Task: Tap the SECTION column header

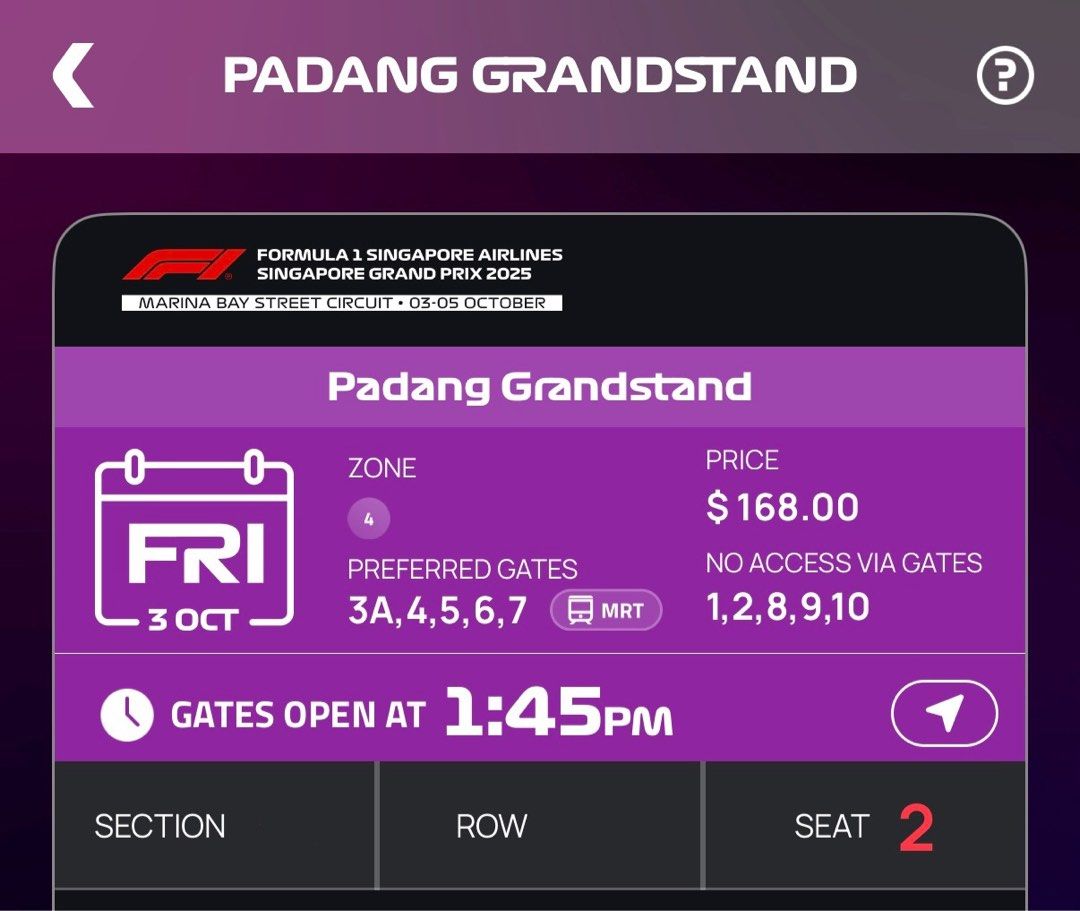Action: (x=160, y=825)
